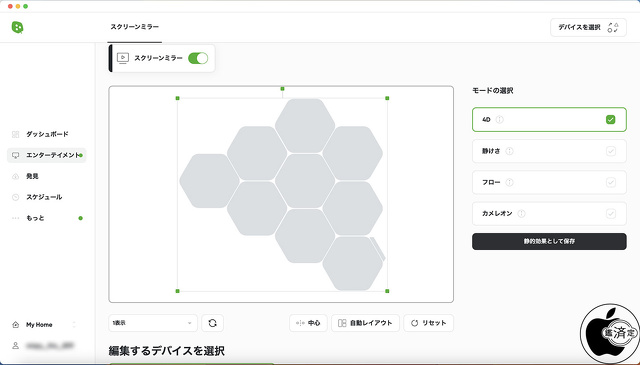The image size is (640, 365).
Task: Click the user account profile icon
Action: 16,345
